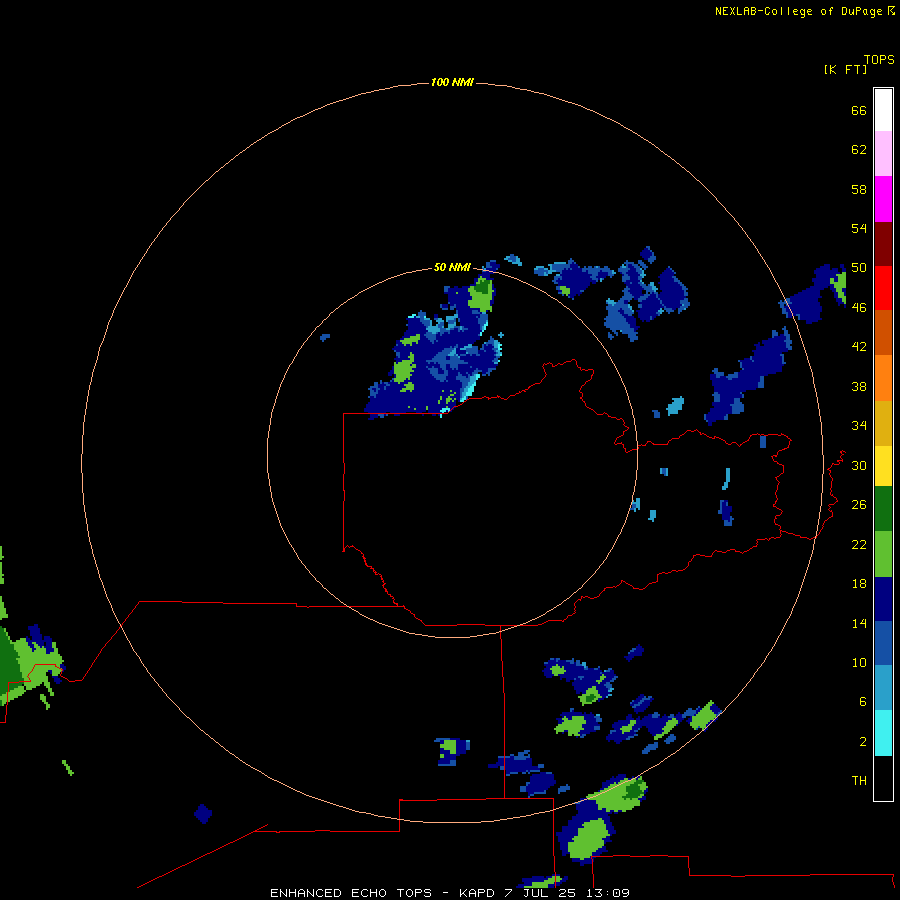Screen dimensions: 900x900
Task: Pick the bright orange legend swatch
Action: pos(883,377)
